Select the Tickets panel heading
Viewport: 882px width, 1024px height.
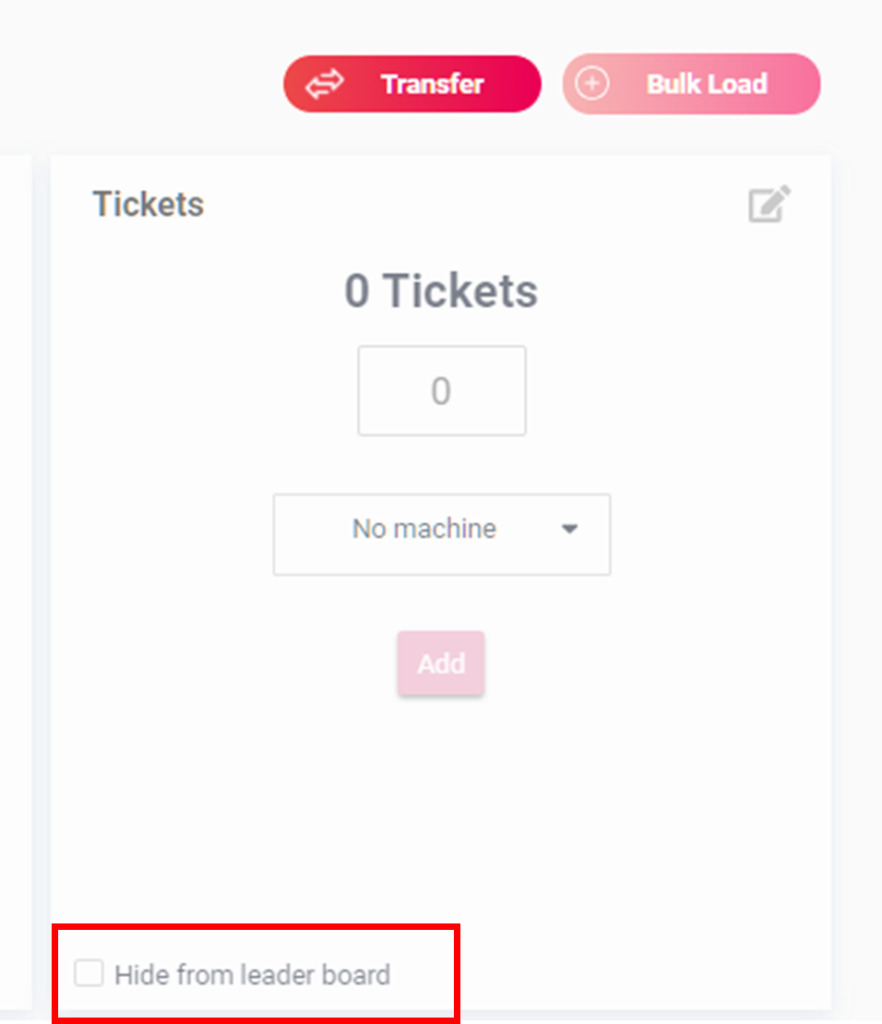pos(147,204)
